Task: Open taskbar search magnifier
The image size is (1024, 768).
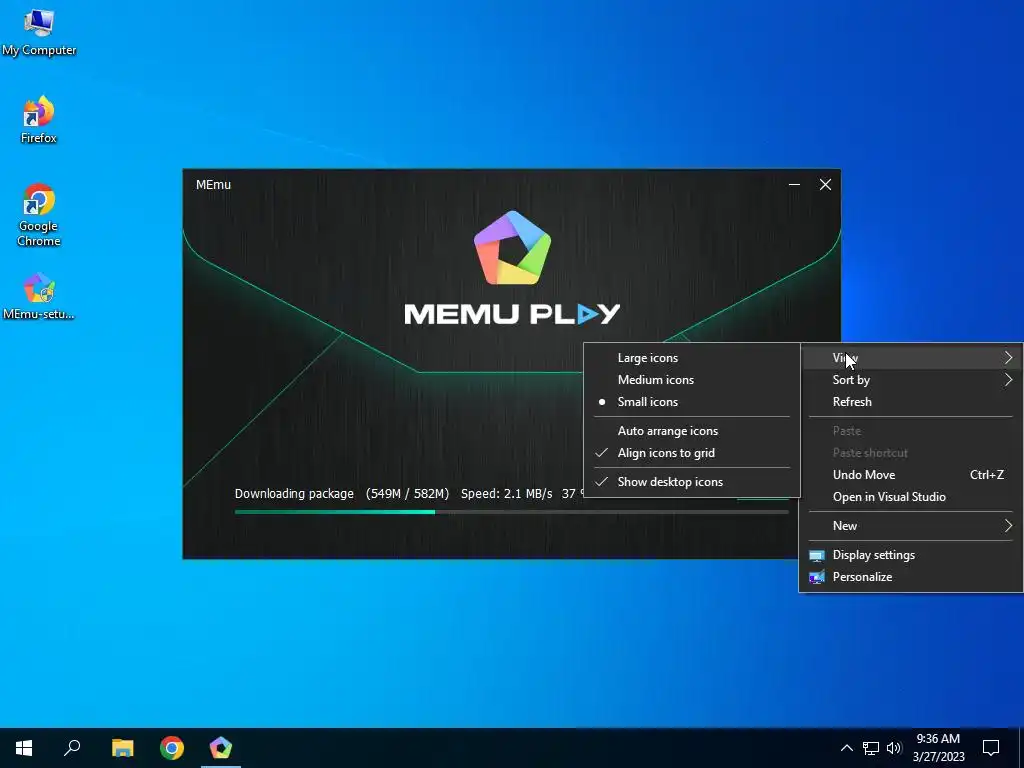Action: [x=72, y=748]
